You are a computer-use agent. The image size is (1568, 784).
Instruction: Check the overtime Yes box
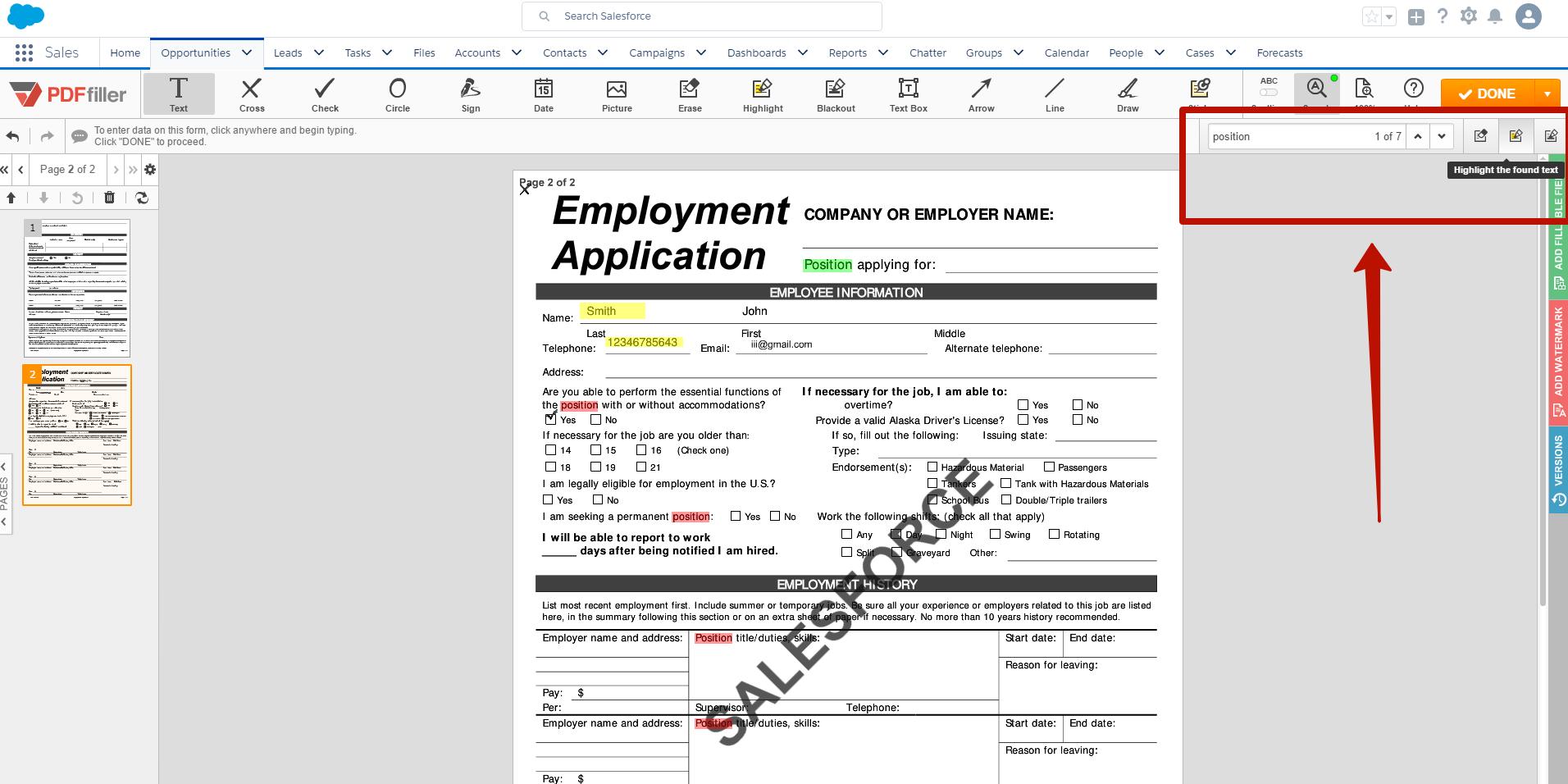[x=1023, y=404]
